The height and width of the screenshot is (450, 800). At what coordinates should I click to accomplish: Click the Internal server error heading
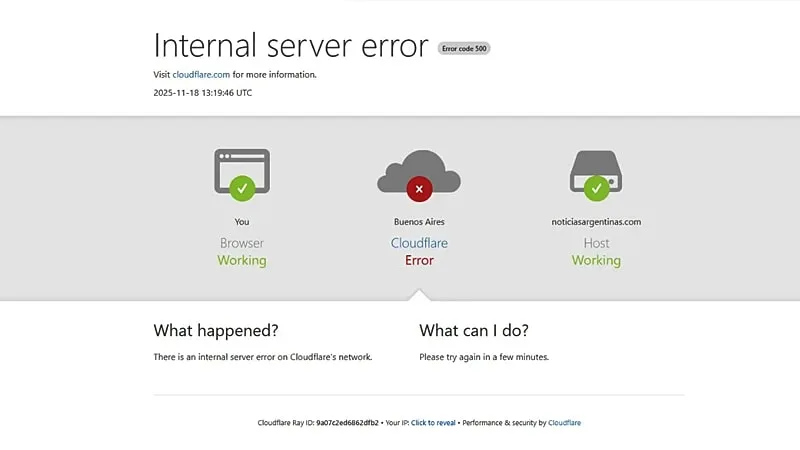(x=291, y=46)
